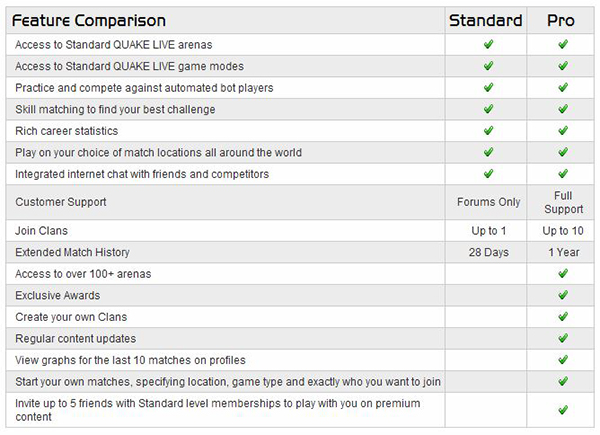The image size is (600, 435).
Task: Click the 28 Days match history cell
Action: pos(488,252)
